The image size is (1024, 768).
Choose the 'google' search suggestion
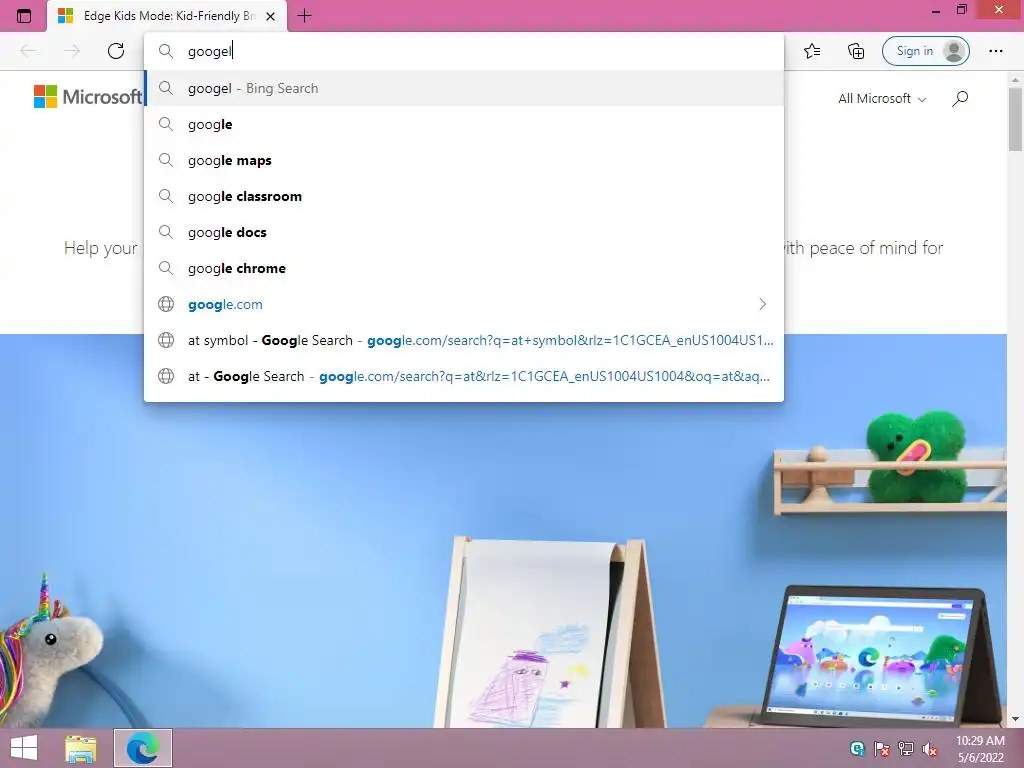pos(464,124)
